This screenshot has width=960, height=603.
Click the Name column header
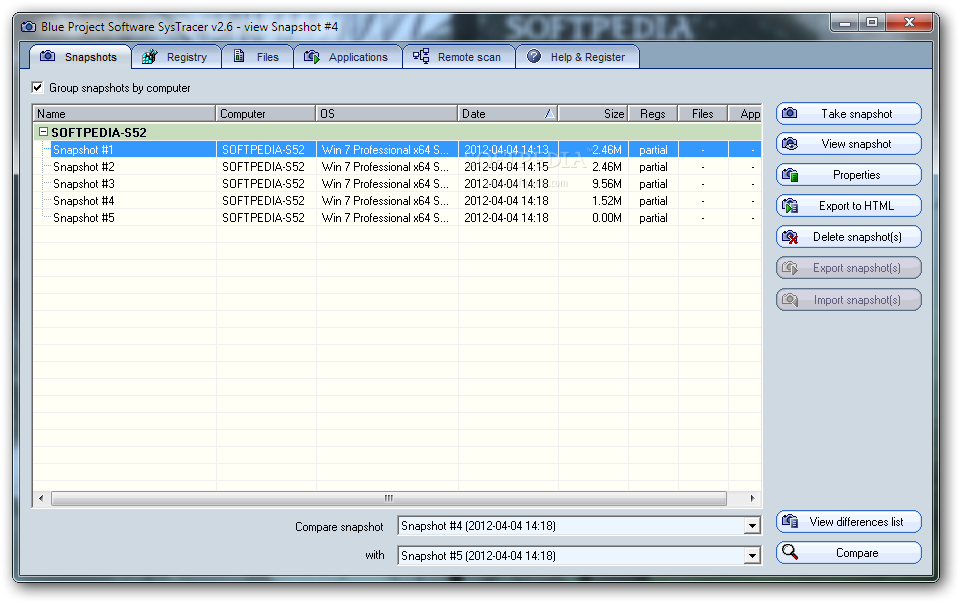(x=124, y=114)
